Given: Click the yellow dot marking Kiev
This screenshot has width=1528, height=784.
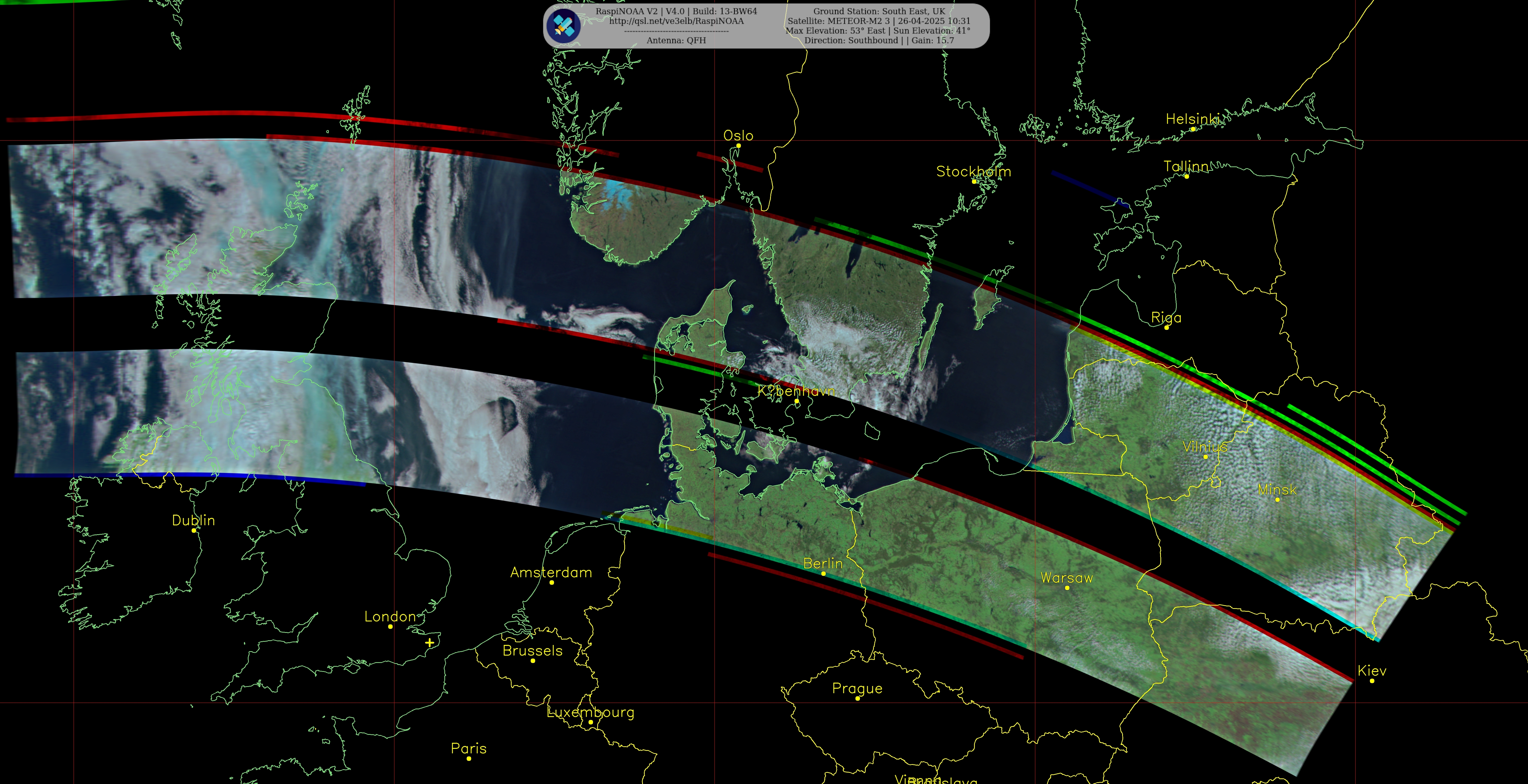Looking at the screenshot, I should pyautogui.click(x=1372, y=681).
